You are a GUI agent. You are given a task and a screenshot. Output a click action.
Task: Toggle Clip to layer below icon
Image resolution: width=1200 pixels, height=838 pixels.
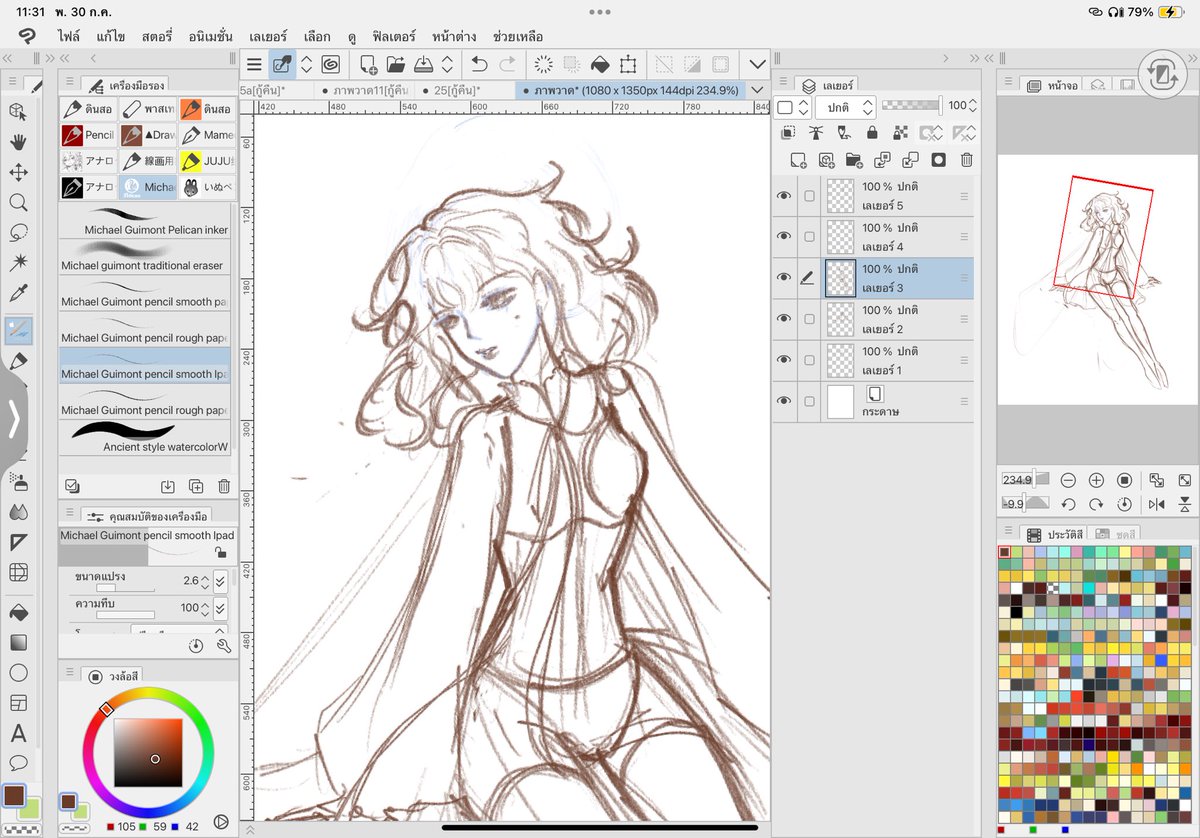[788, 132]
